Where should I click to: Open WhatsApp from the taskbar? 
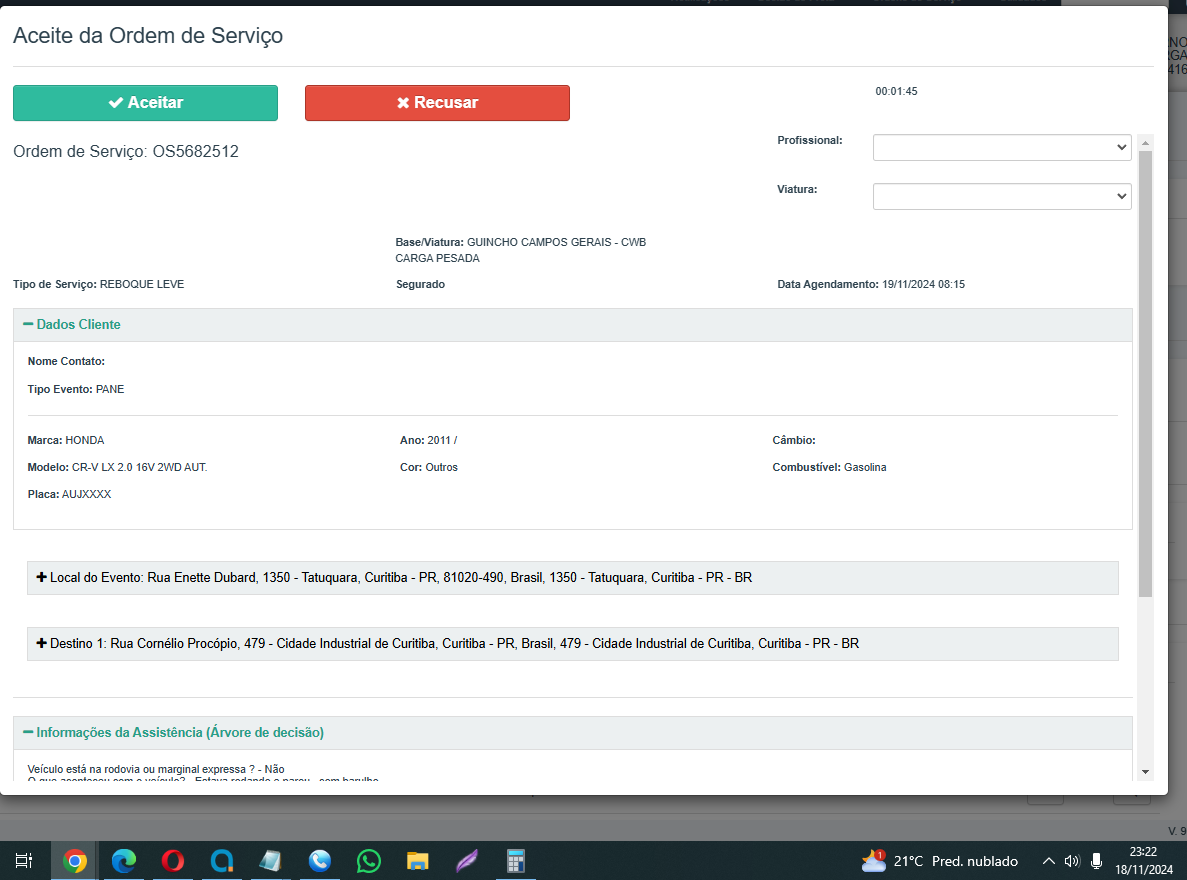tap(369, 861)
